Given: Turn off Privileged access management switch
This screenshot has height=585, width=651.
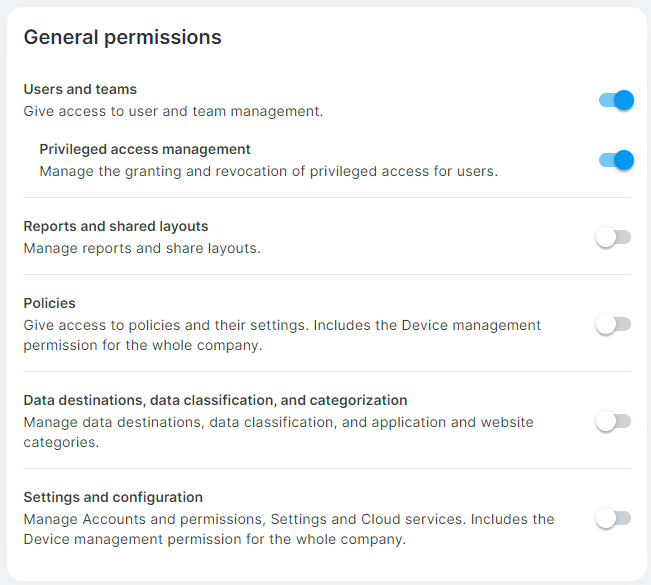Looking at the screenshot, I should click(616, 160).
